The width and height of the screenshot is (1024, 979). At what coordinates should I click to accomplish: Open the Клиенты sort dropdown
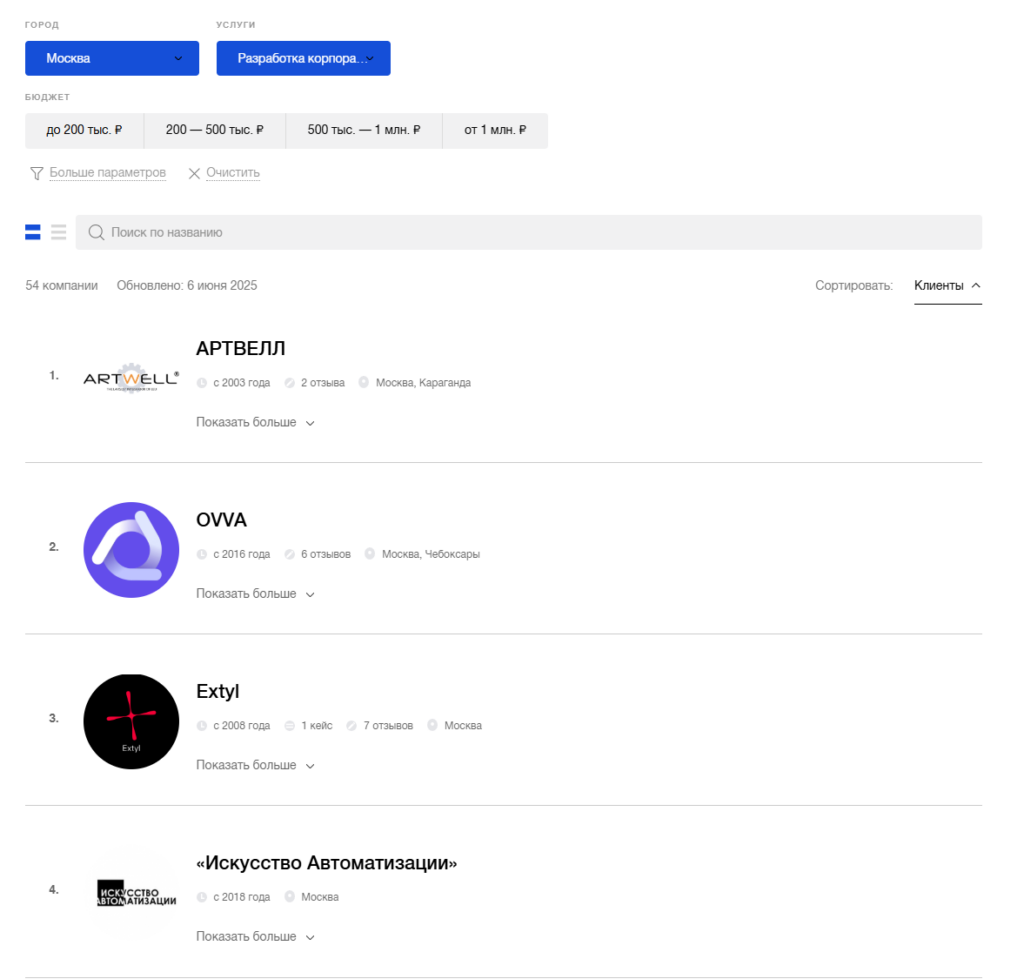point(948,286)
